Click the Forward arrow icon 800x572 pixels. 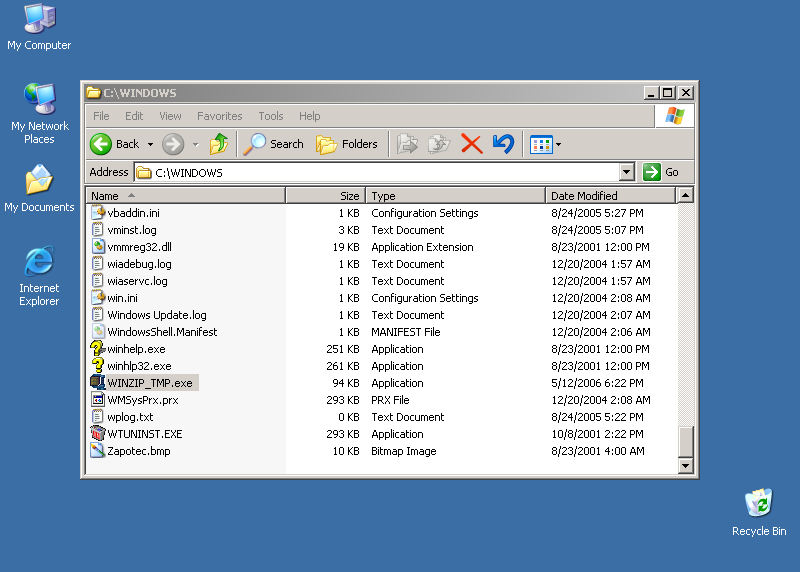173,144
